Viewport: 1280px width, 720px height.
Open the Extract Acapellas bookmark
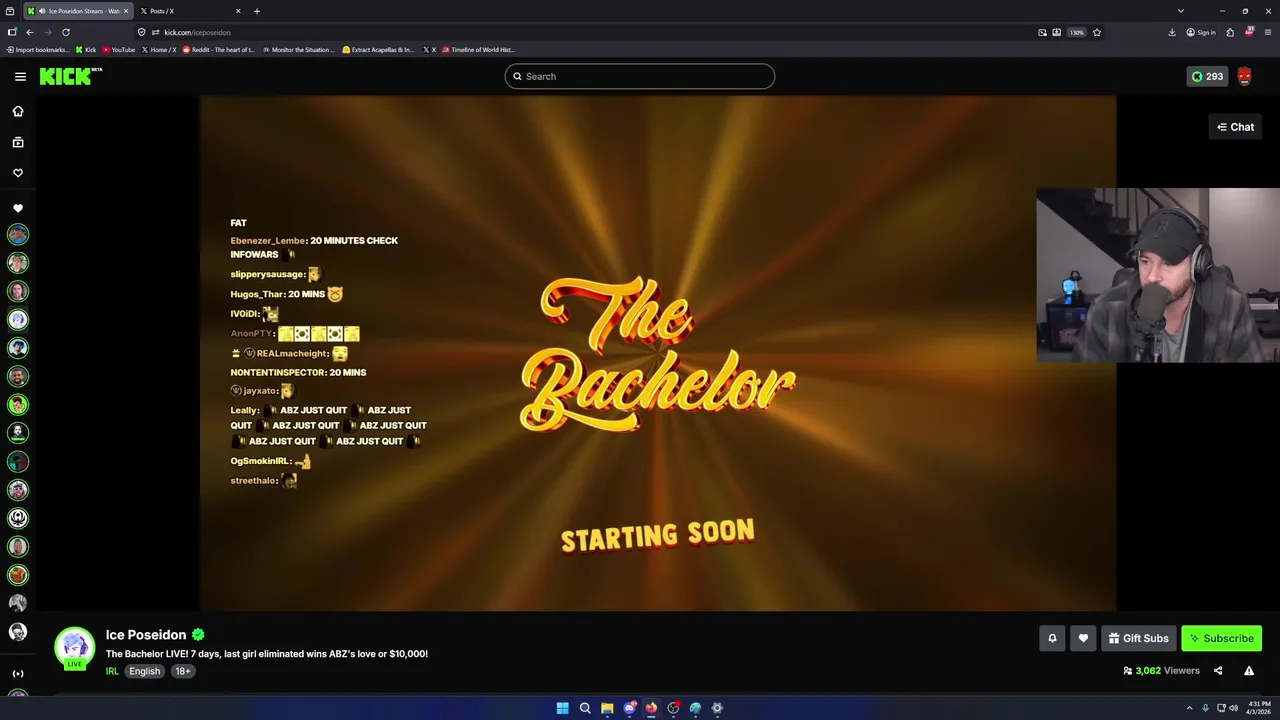click(378, 49)
